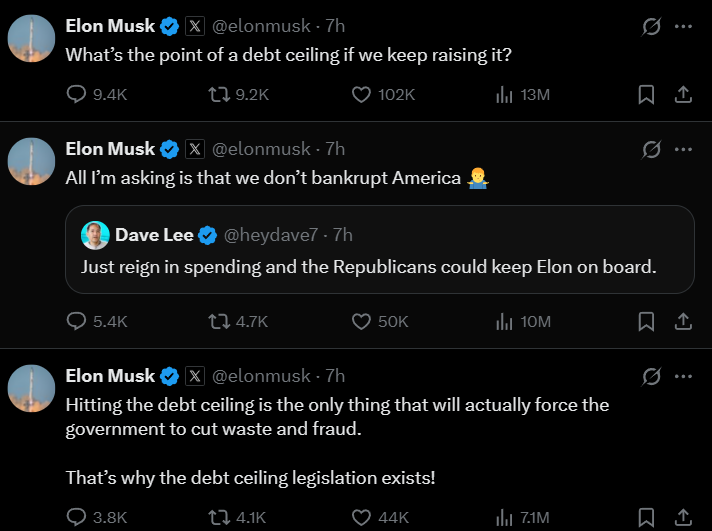Open Dave Lee's profile picture thumbnail
This screenshot has height=531, width=712.
[x=96, y=235]
